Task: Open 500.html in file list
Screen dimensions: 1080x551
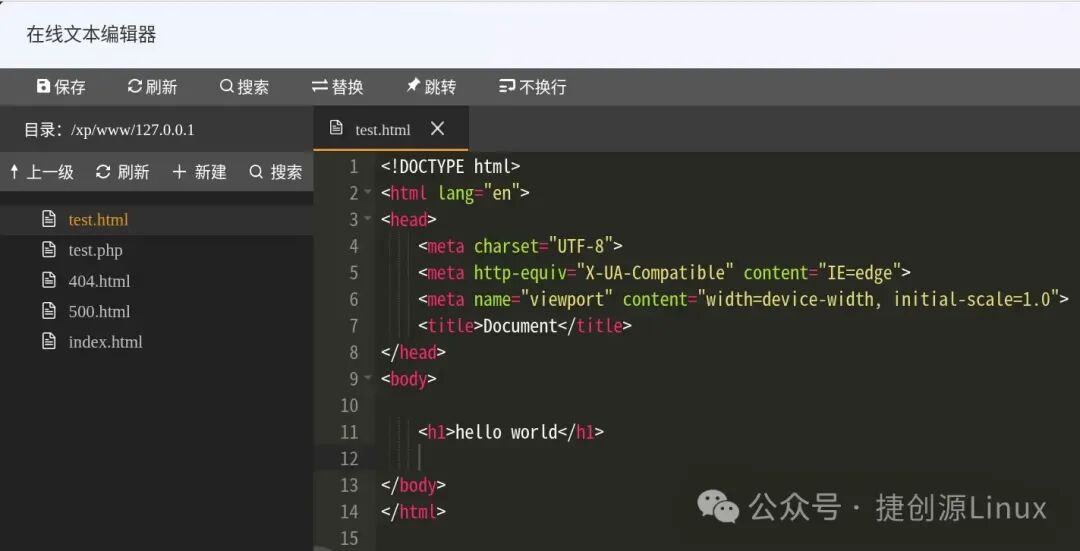Action: pyautogui.click(x=99, y=311)
